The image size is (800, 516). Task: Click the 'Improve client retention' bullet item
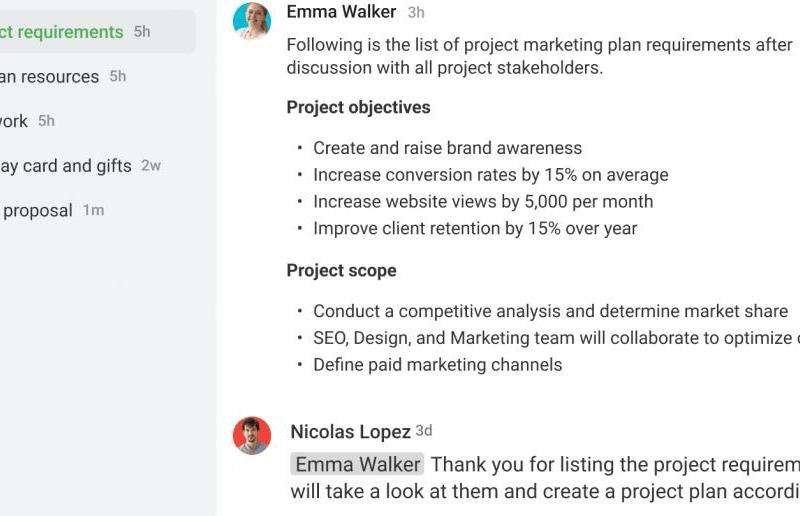[x=475, y=228]
